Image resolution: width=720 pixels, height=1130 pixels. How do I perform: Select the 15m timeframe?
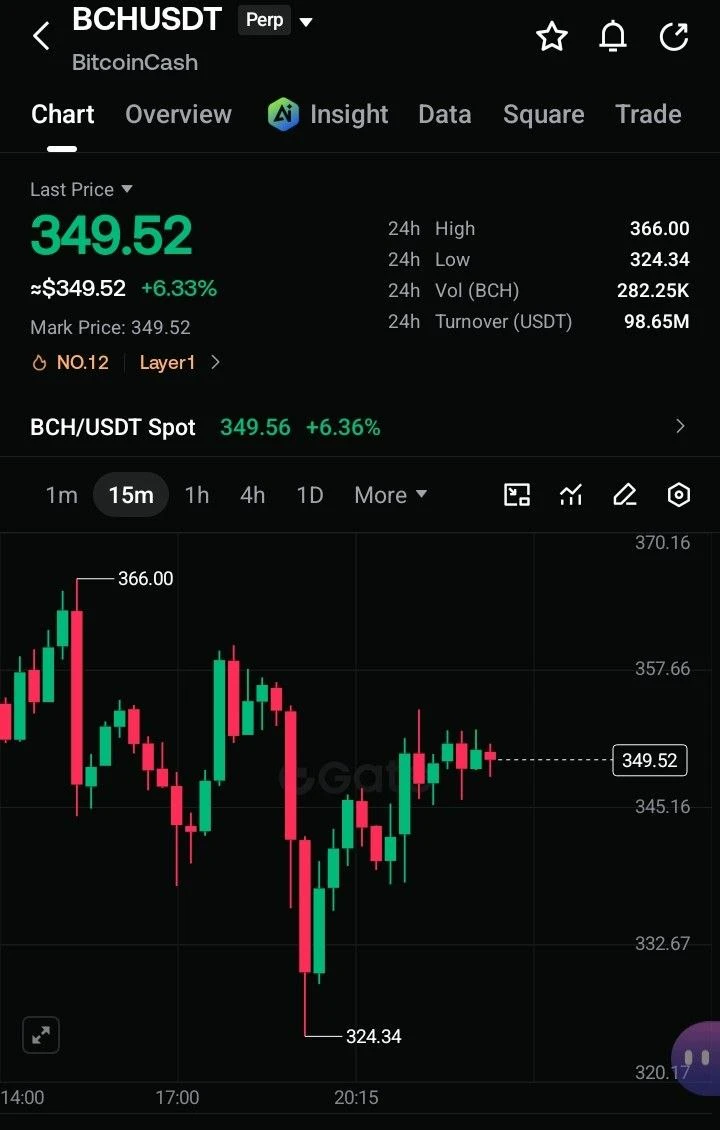pyautogui.click(x=130, y=495)
